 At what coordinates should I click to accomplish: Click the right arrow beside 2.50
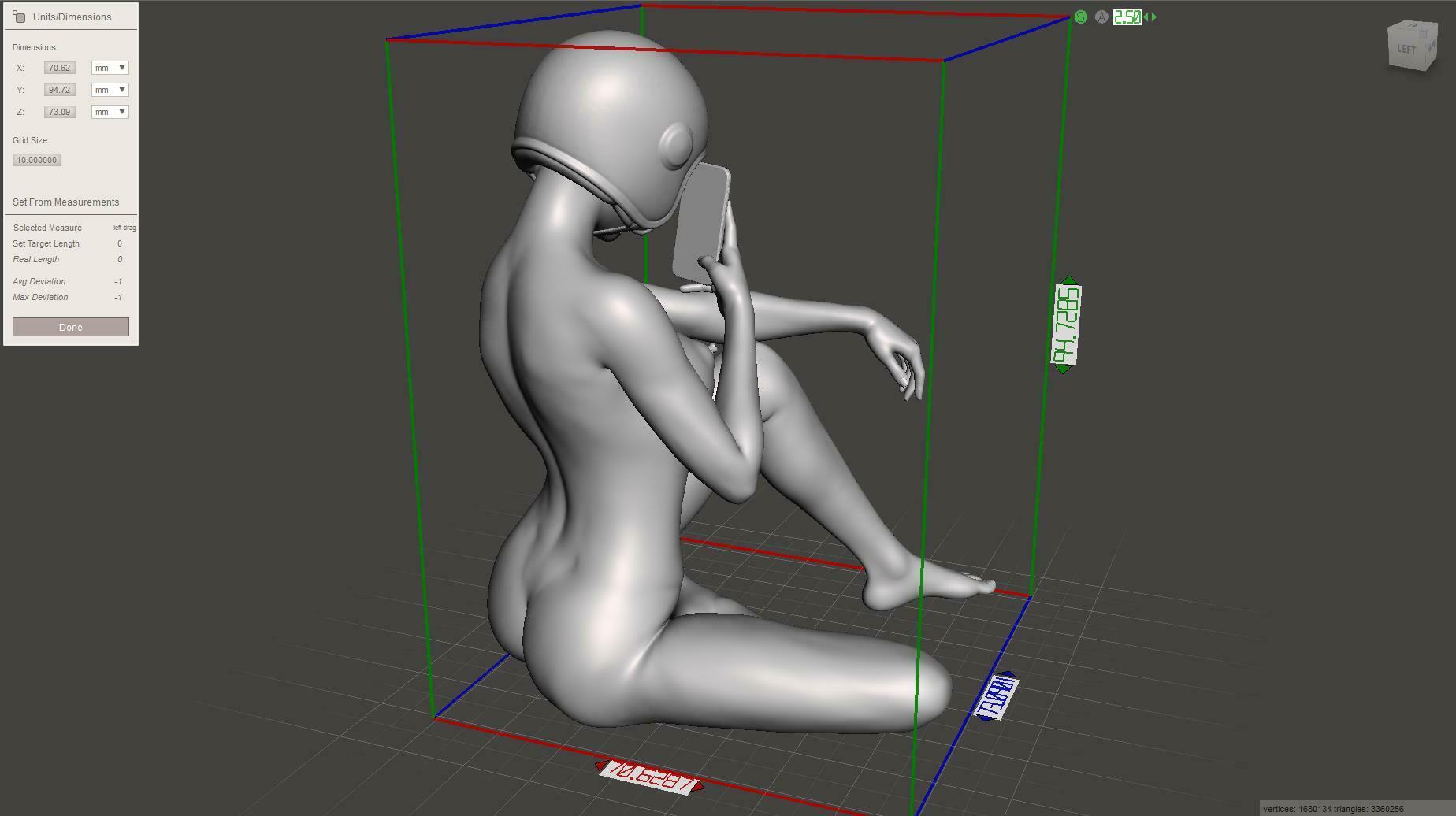[x=1154, y=17]
